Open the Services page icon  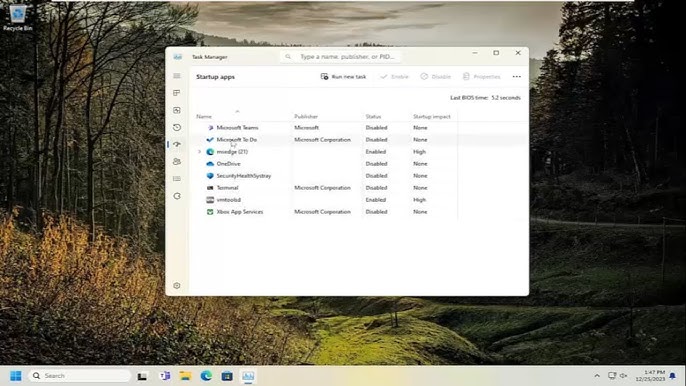177,196
